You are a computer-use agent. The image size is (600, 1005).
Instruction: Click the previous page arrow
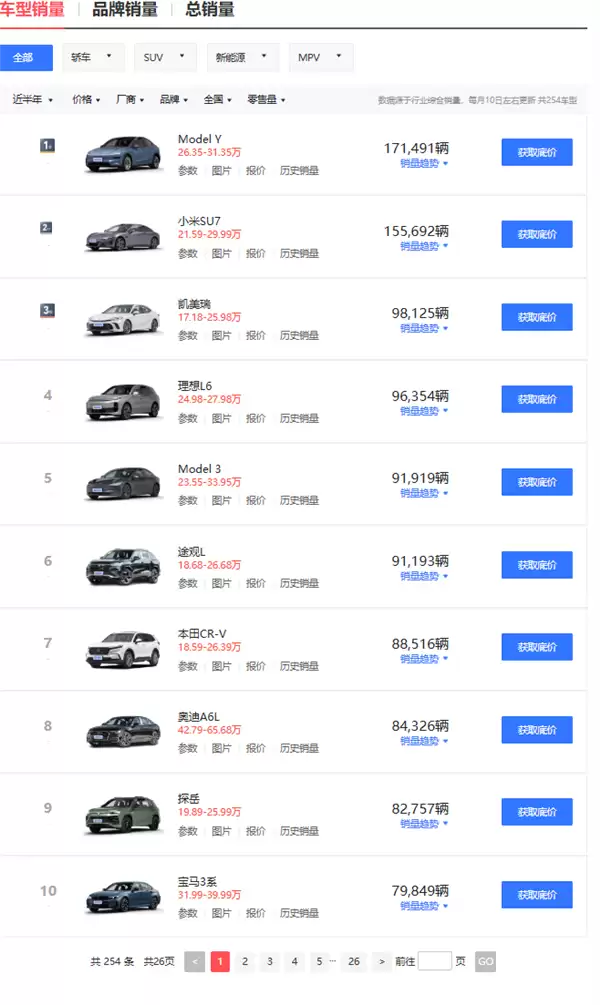pyautogui.click(x=195, y=961)
